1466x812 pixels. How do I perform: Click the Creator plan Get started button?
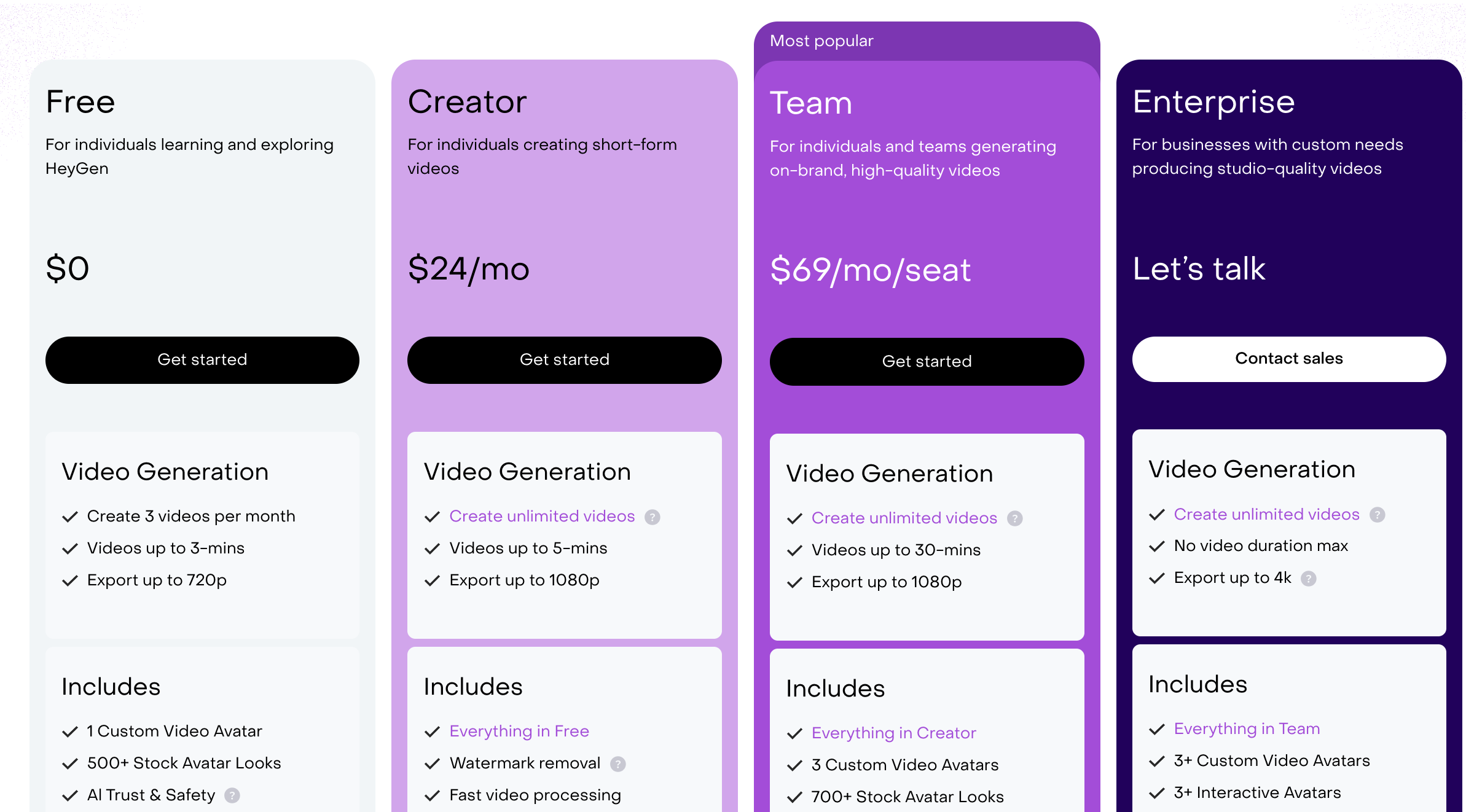[x=563, y=360]
